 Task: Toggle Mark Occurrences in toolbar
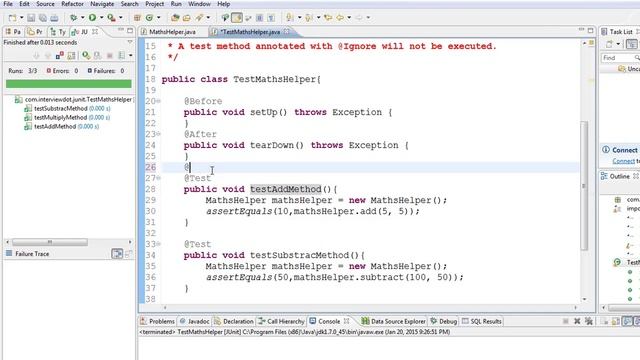(x=237, y=18)
